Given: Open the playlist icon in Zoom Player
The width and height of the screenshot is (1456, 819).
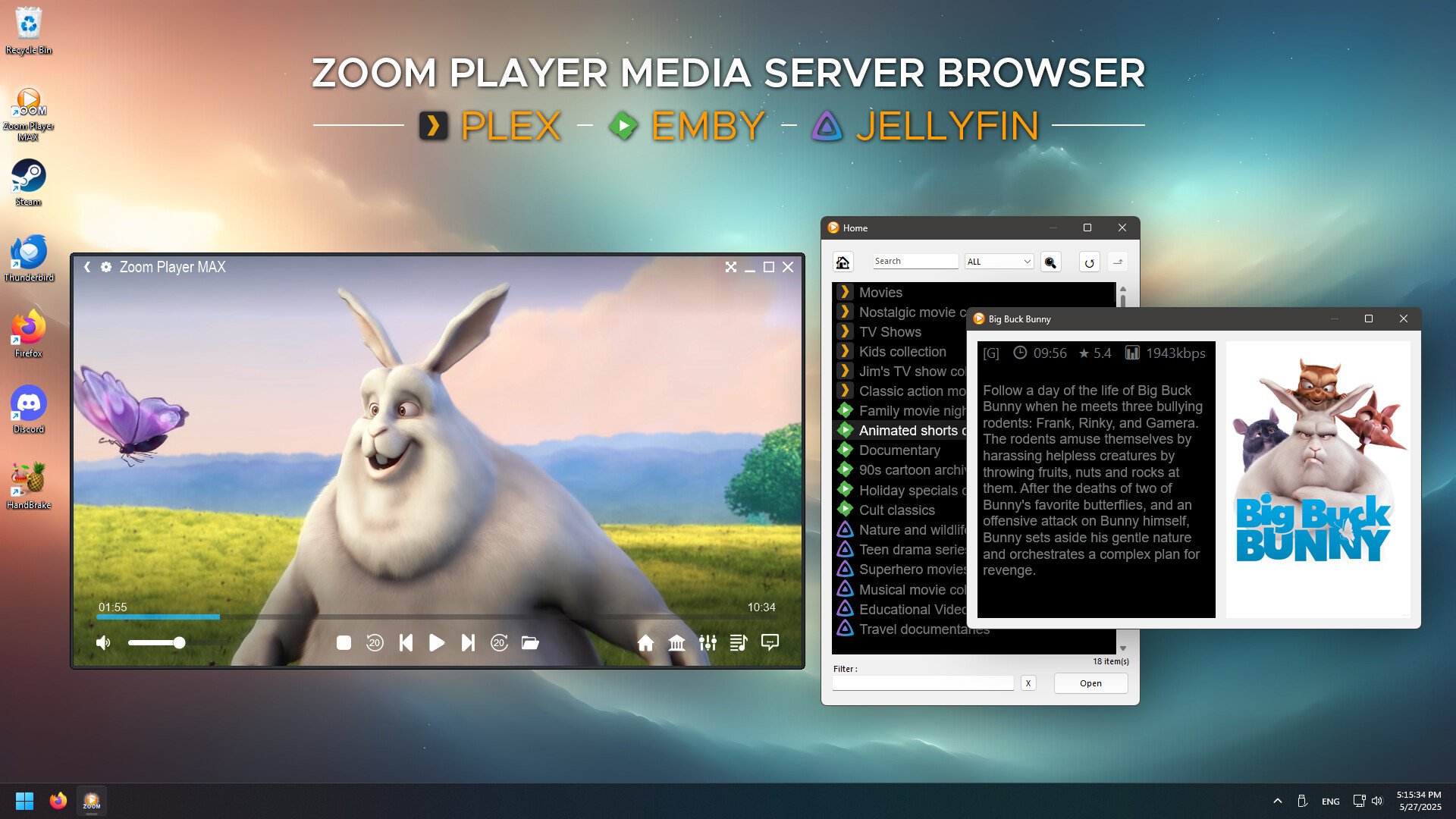Looking at the screenshot, I should click(x=738, y=642).
